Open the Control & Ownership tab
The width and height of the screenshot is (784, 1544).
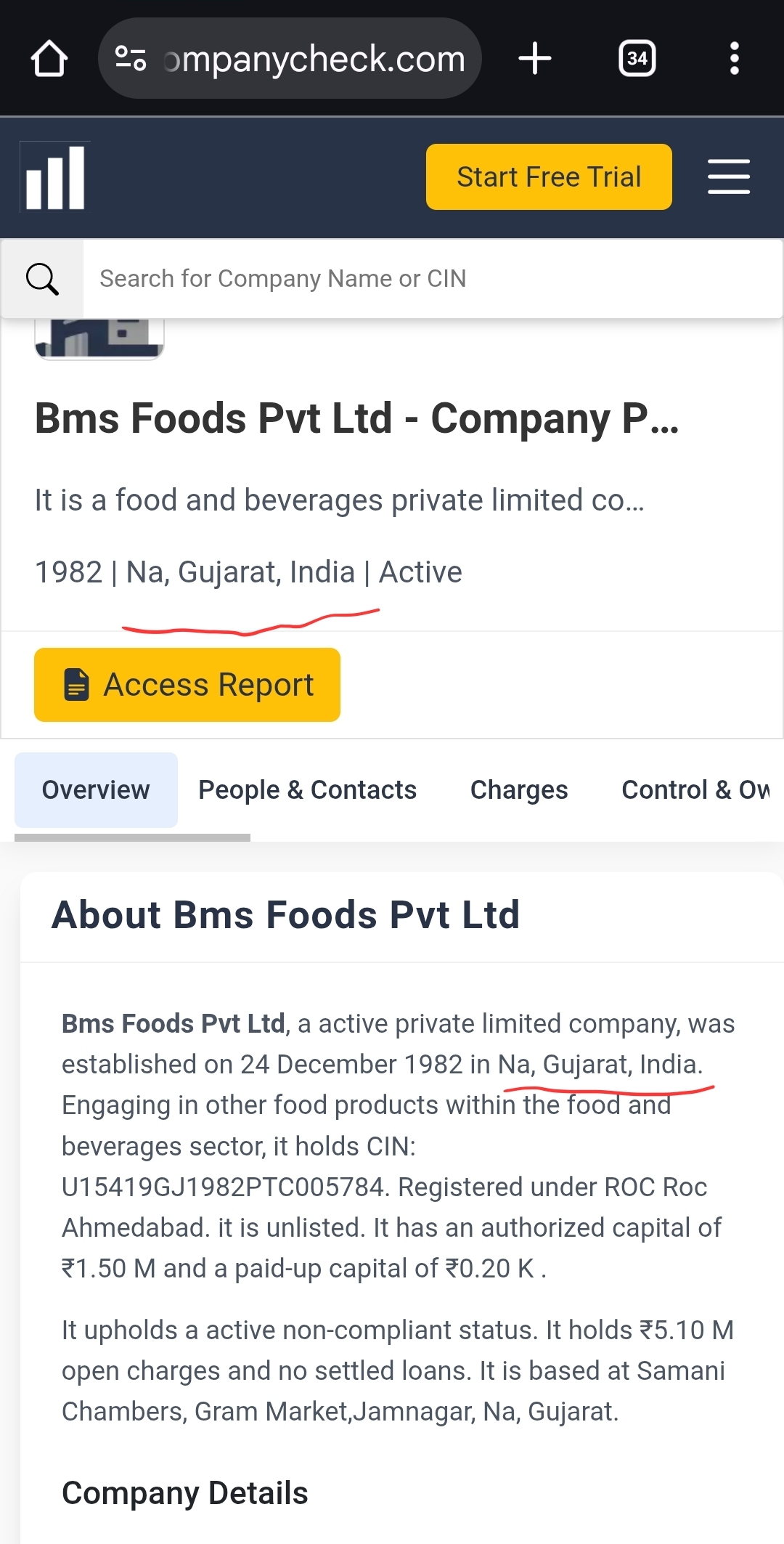point(695,790)
